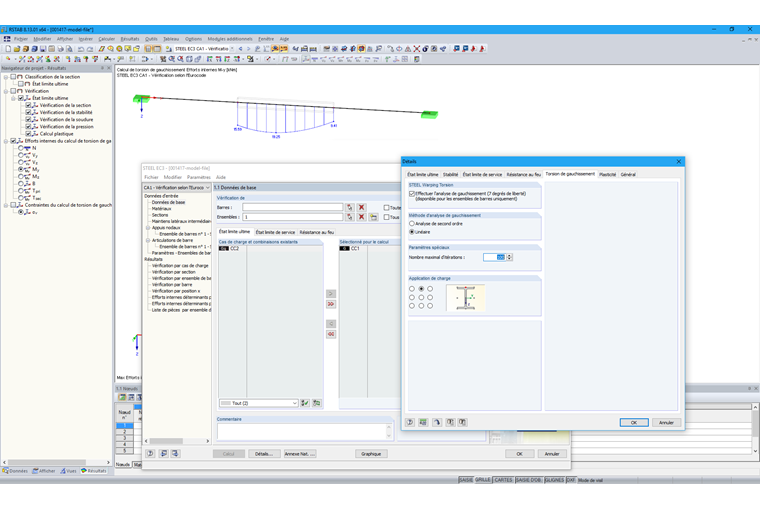Click pick-select icon next to Ensembles input
Viewport: 760px width, 509px height.
coord(349,217)
